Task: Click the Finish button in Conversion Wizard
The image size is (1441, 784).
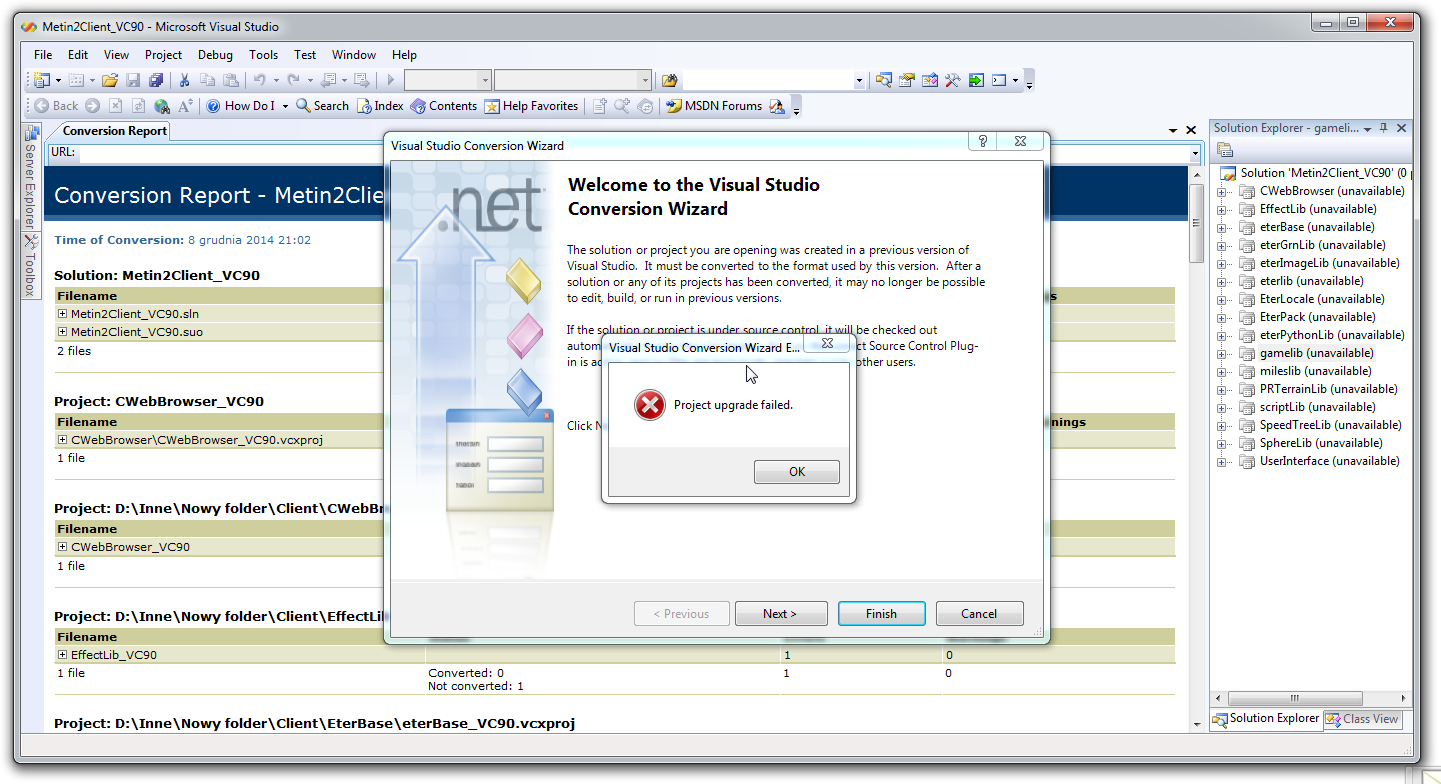Action: point(881,614)
